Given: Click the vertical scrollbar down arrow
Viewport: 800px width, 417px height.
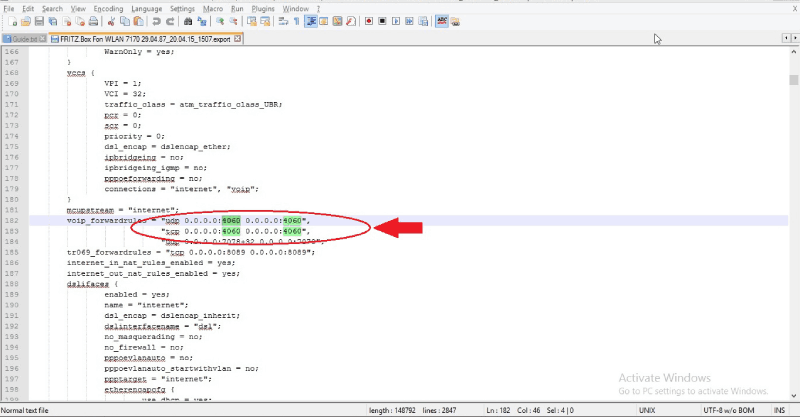Looking at the screenshot, I should coord(793,396).
